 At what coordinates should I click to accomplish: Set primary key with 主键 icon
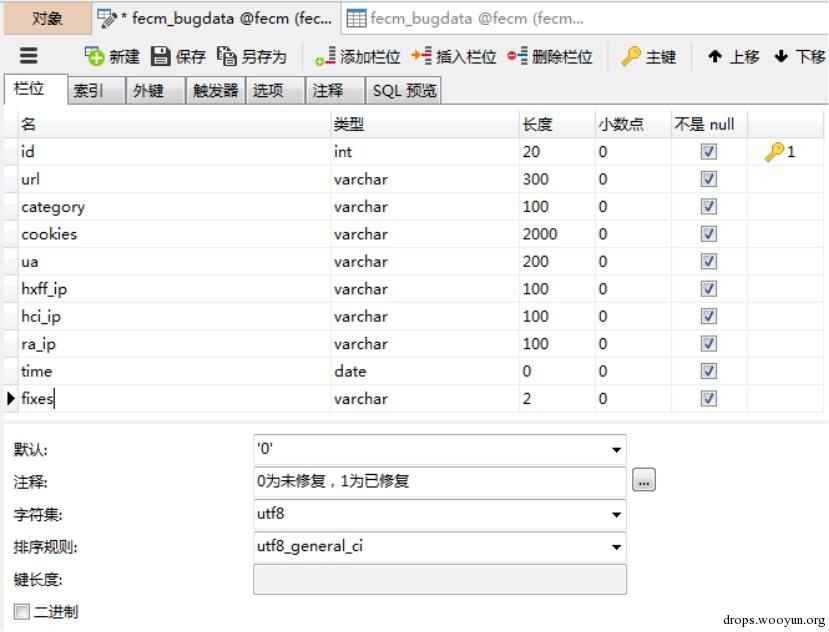click(631, 56)
